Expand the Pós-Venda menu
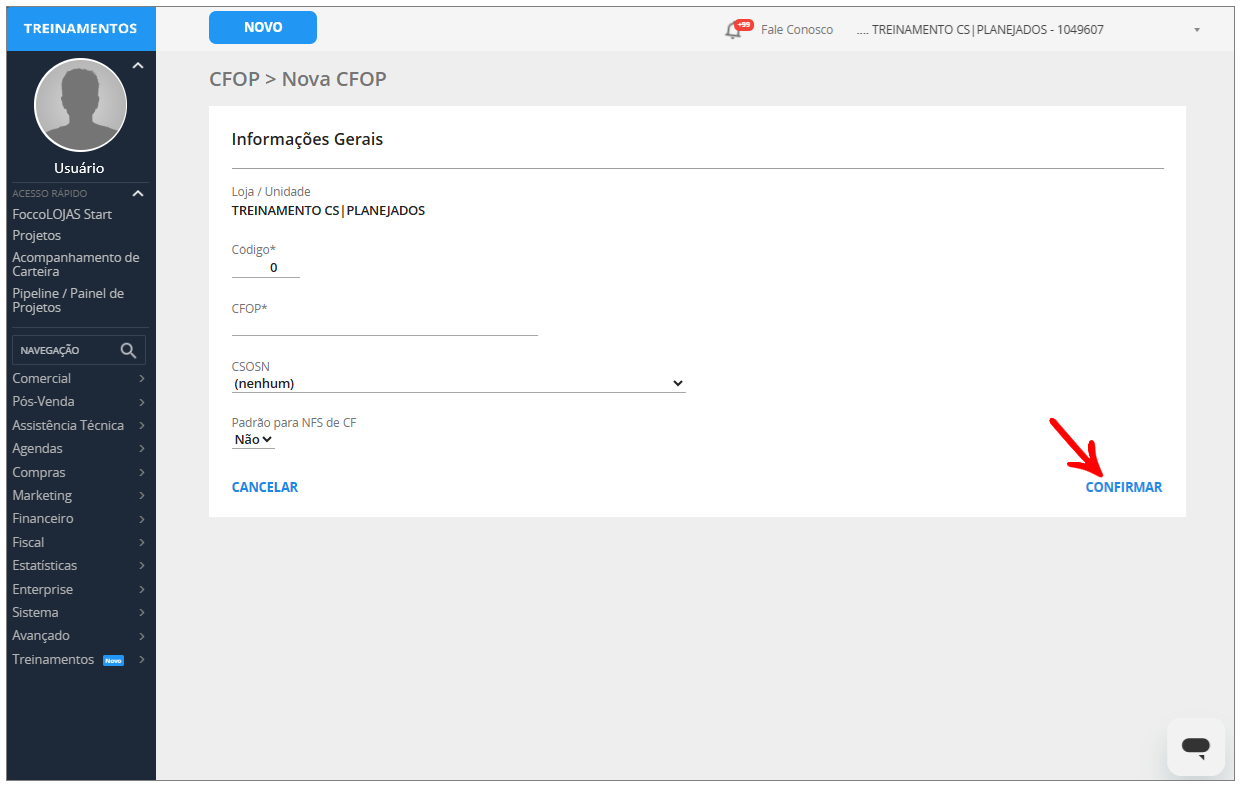This screenshot has width=1242, height=786. [79, 402]
